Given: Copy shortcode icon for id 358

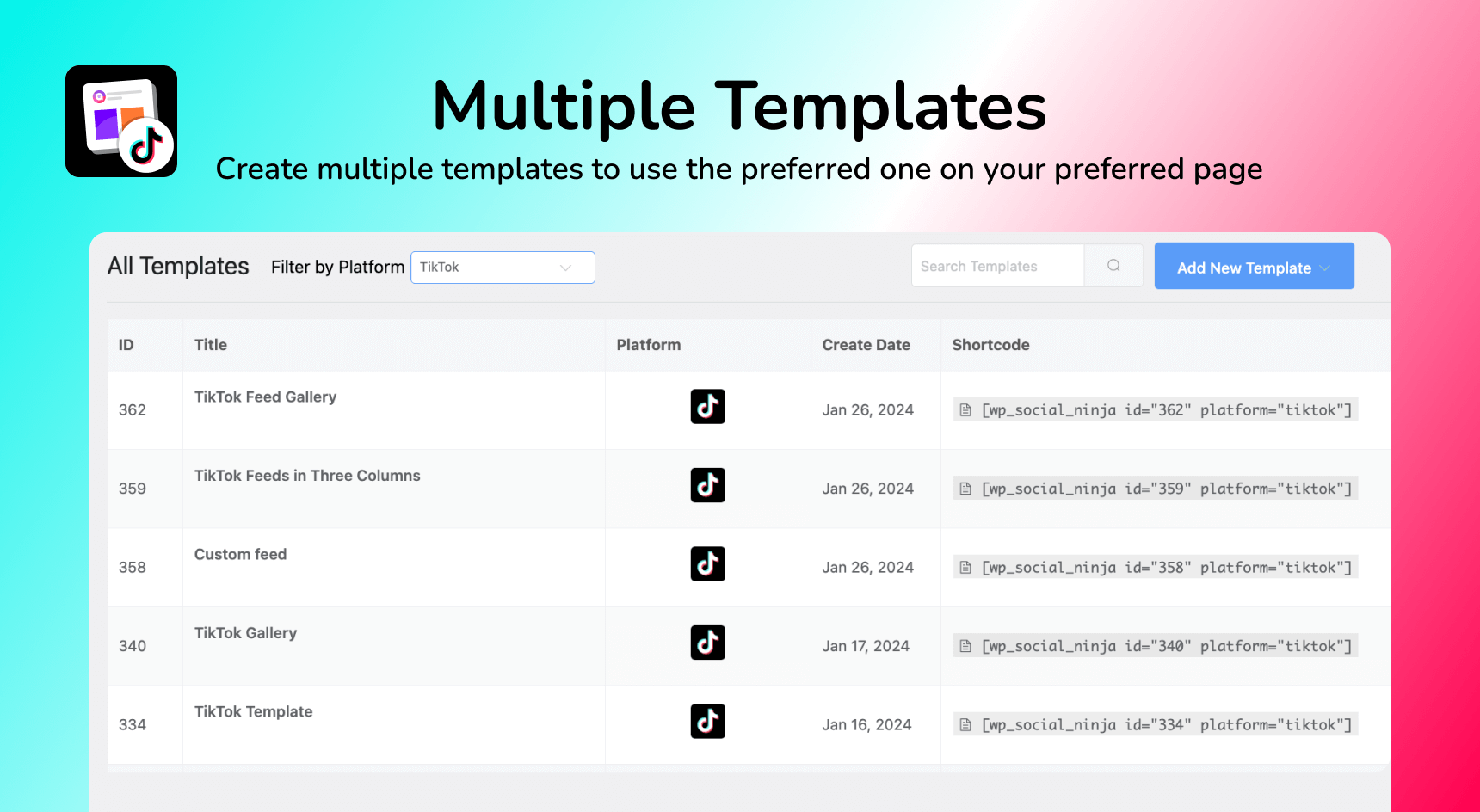Looking at the screenshot, I should [965, 568].
